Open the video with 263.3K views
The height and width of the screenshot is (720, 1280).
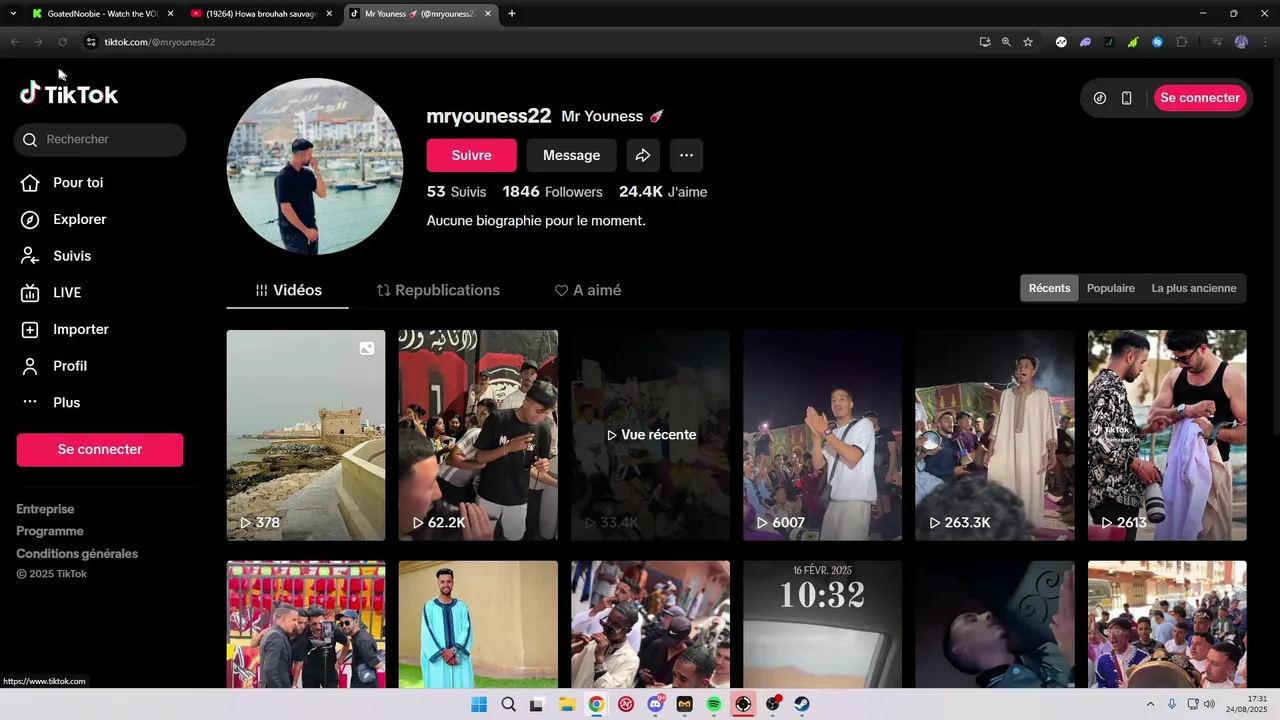tap(995, 435)
